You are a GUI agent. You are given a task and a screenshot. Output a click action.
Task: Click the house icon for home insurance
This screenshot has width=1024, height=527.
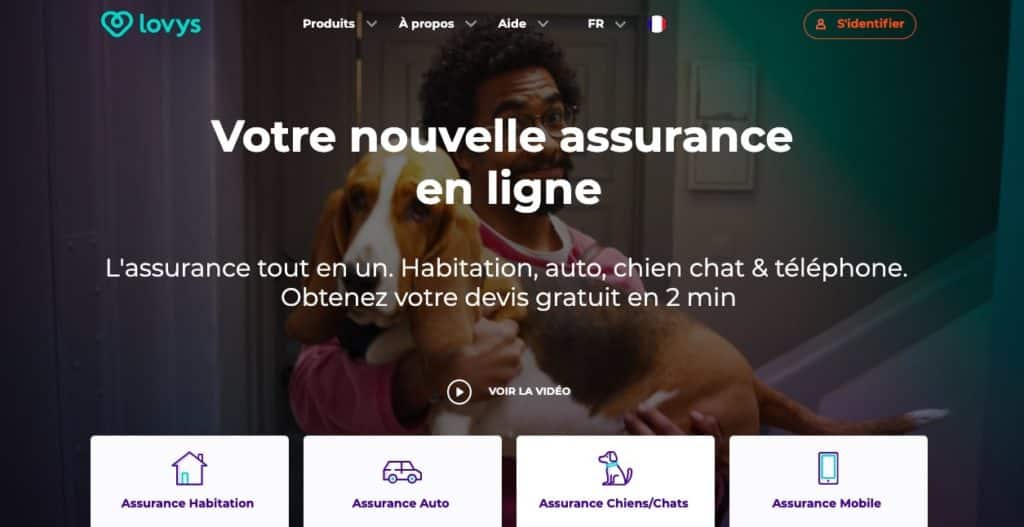189,468
